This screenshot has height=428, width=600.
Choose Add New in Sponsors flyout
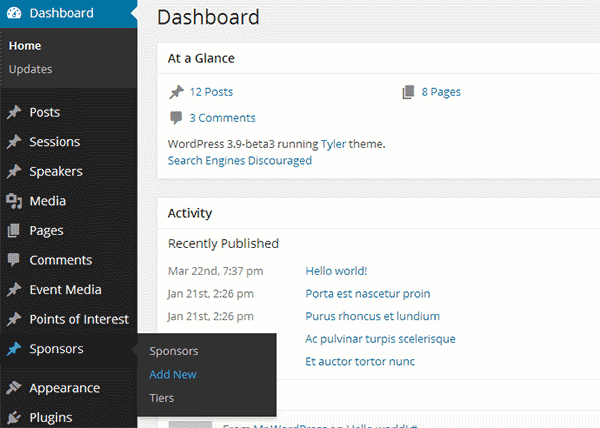(x=173, y=374)
